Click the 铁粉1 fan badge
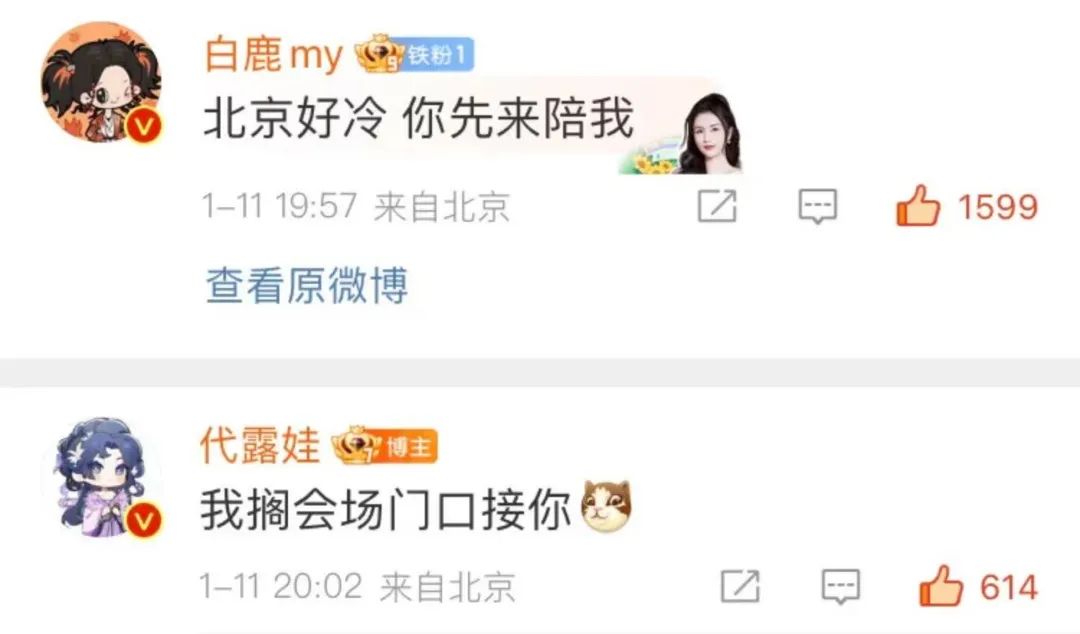 [438, 54]
